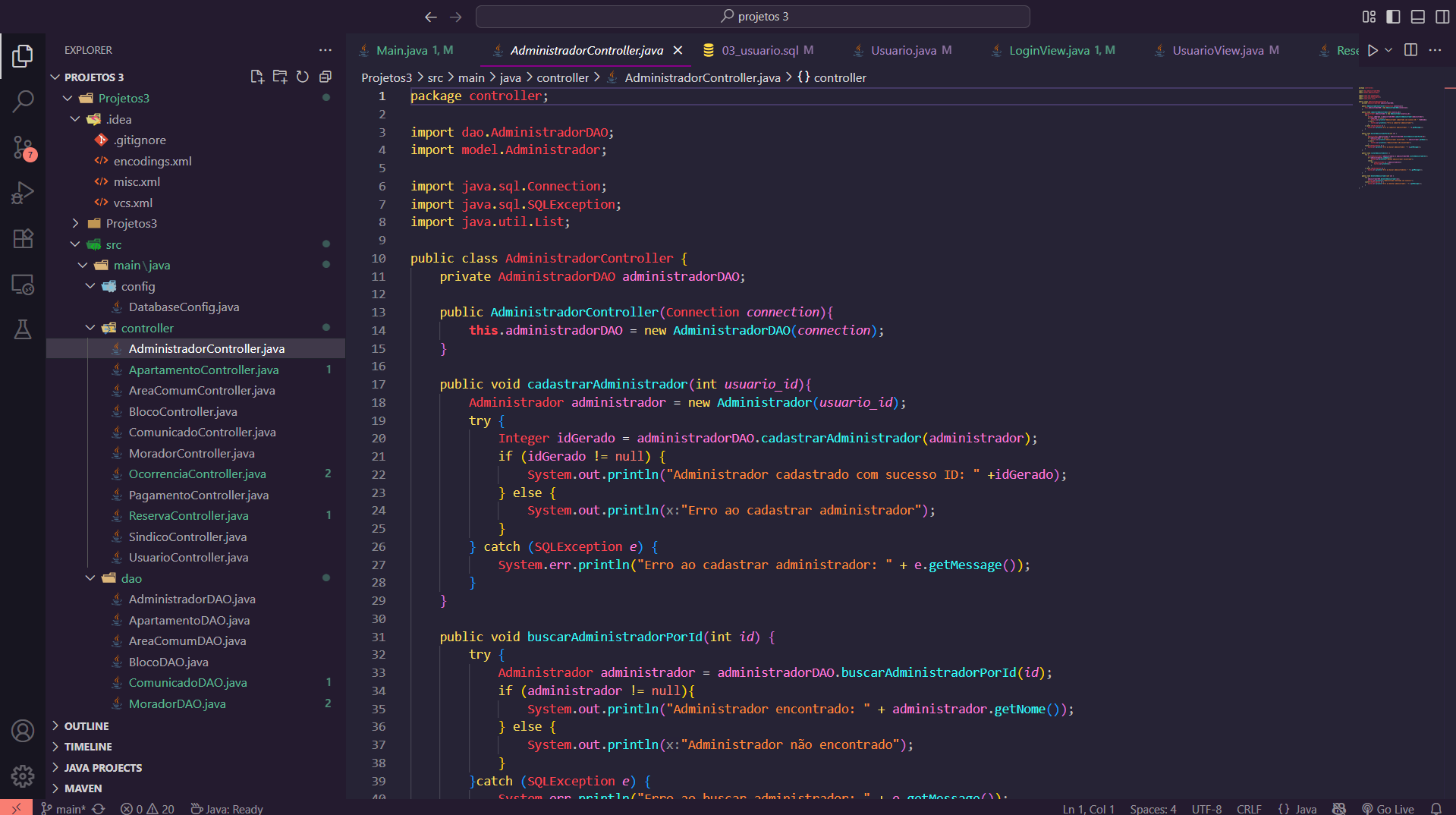Collapse the .idea folder
This screenshot has width=1456, height=815.
pyautogui.click(x=118, y=119)
